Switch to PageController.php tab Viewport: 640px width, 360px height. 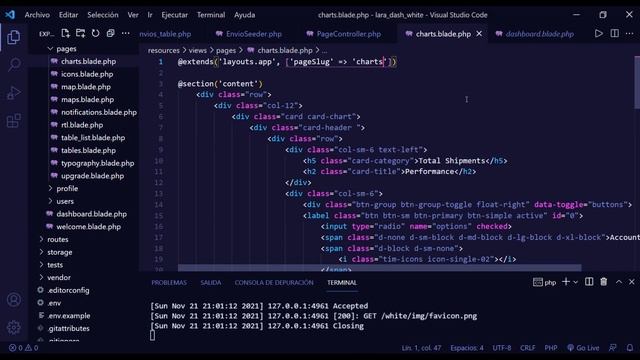click(344, 34)
